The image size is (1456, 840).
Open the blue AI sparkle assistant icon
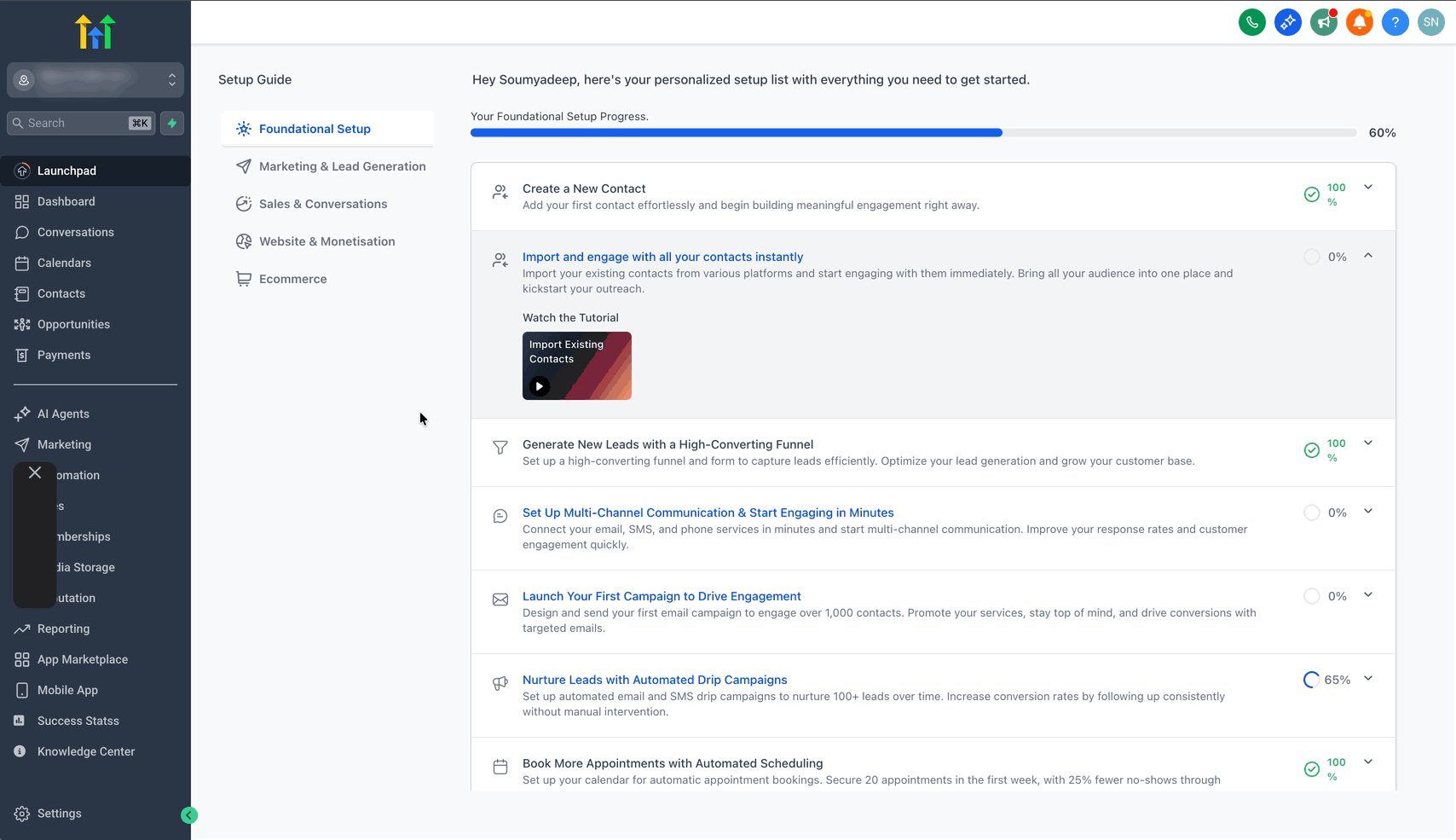pyautogui.click(x=1287, y=22)
